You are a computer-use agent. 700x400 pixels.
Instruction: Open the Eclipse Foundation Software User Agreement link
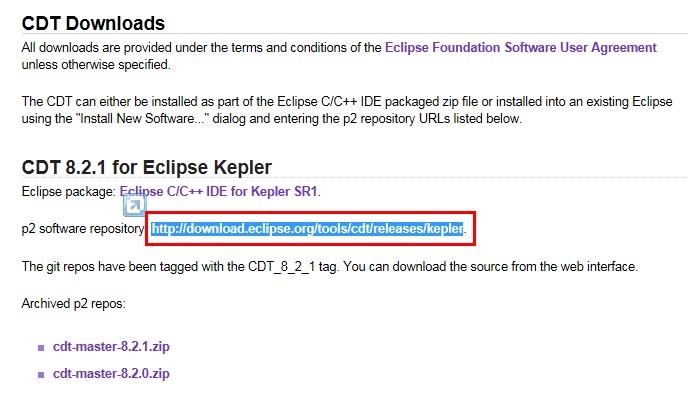(521, 48)
